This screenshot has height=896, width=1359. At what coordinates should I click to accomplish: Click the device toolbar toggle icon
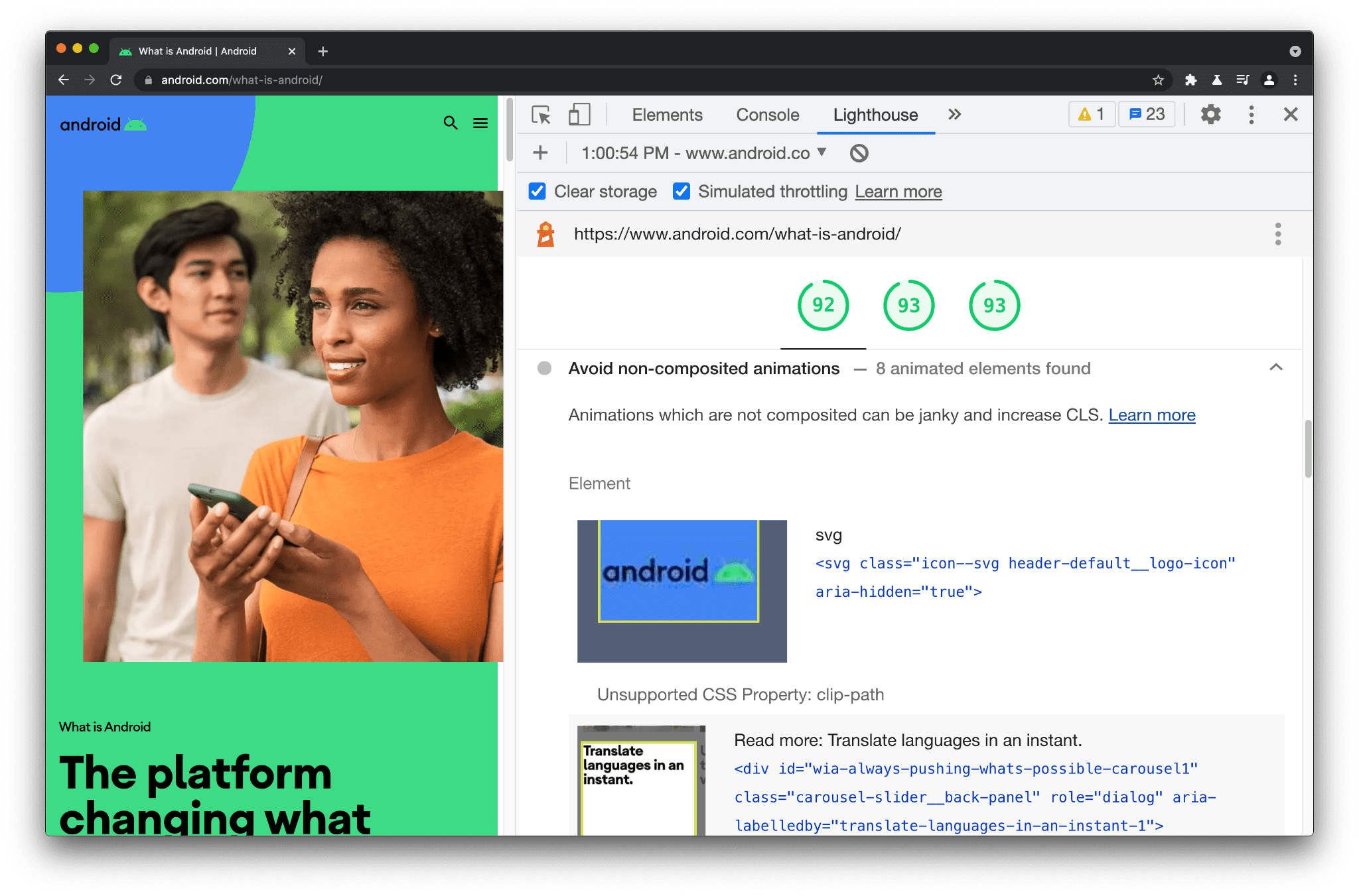click(x=578, y=115)
